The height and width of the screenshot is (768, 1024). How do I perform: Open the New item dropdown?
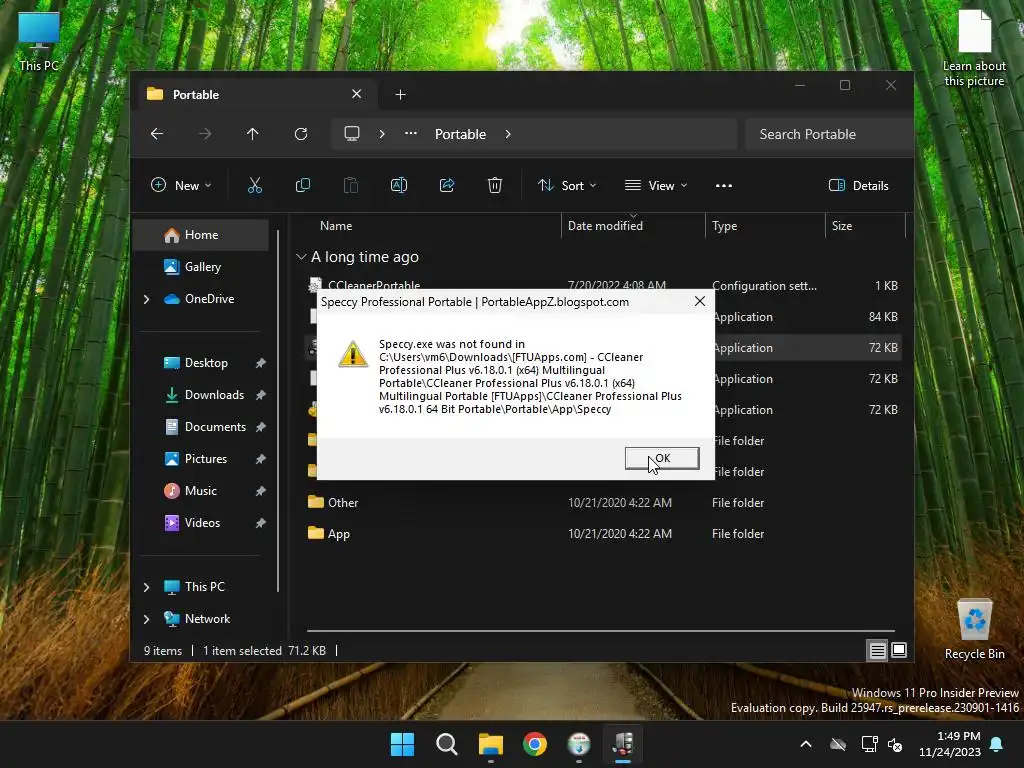[181, 185]
